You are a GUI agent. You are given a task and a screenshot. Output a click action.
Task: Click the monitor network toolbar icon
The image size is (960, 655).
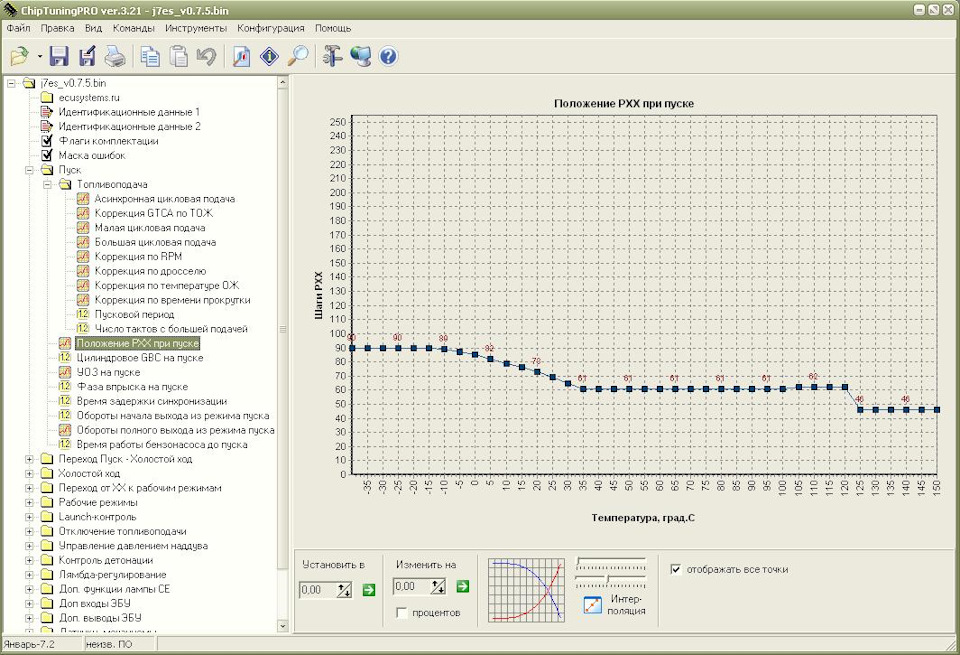coord(361,56)
